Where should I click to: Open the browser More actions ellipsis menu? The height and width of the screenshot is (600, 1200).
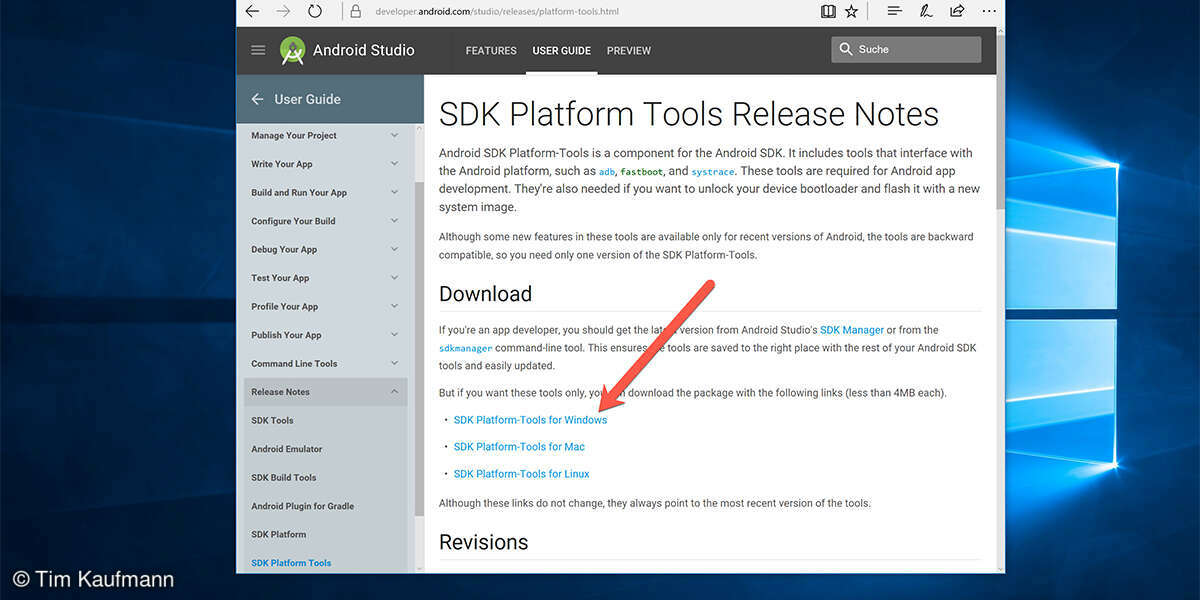(988, 12)
